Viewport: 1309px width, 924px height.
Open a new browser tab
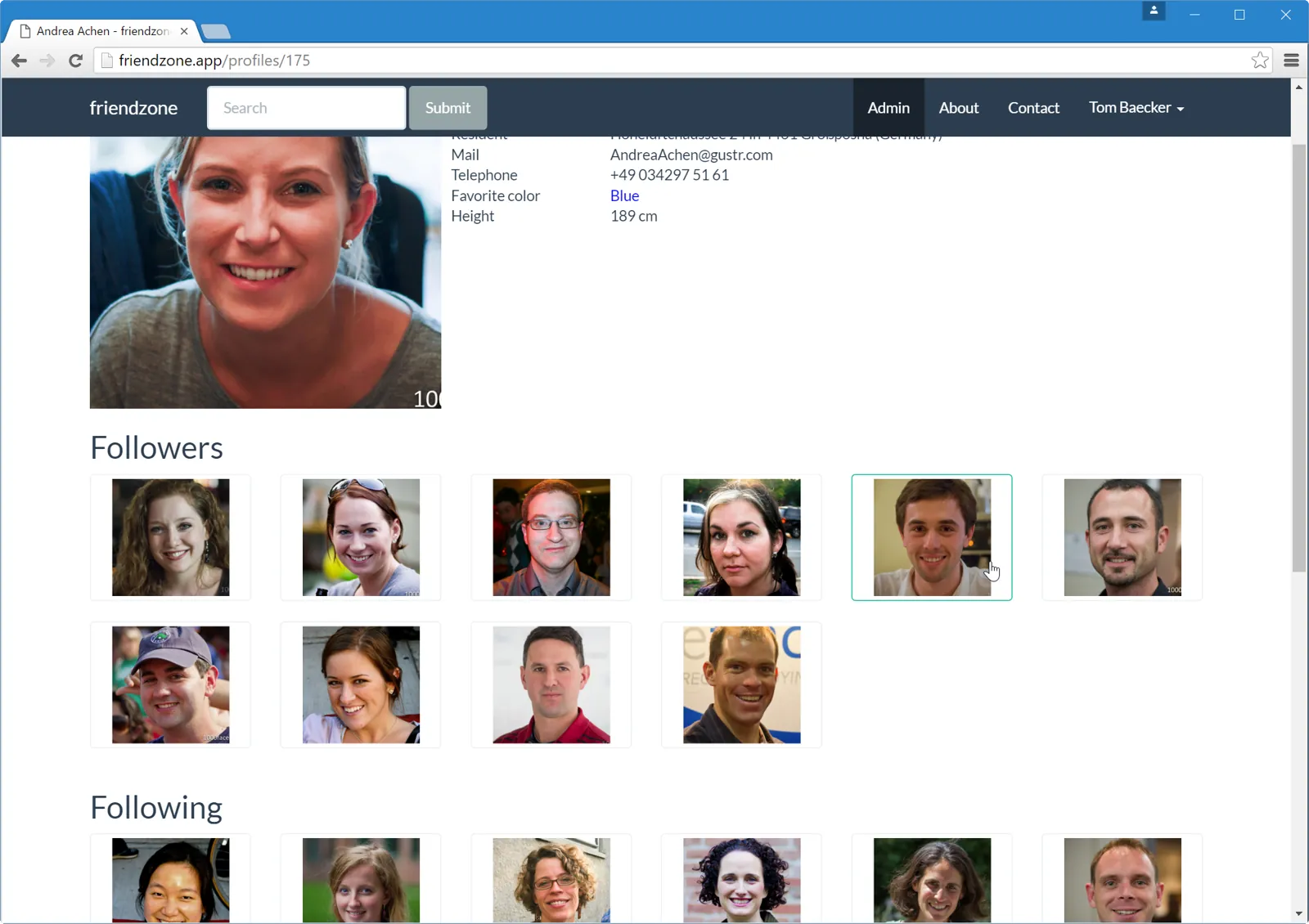pos(215,32)
